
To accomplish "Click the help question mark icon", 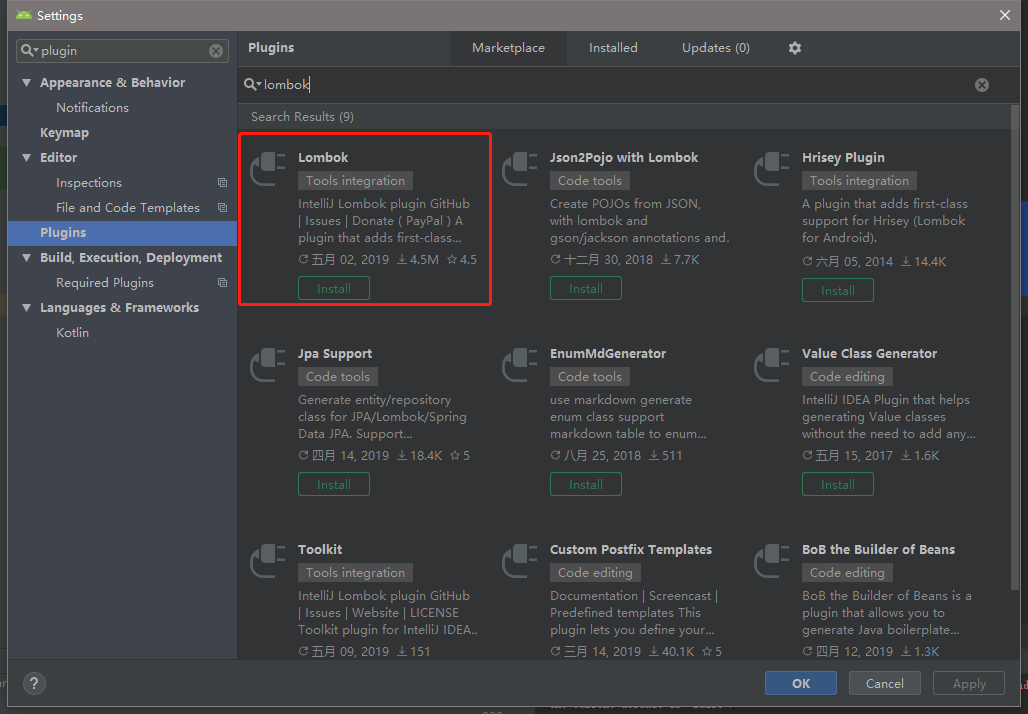I will pos(34,683).
